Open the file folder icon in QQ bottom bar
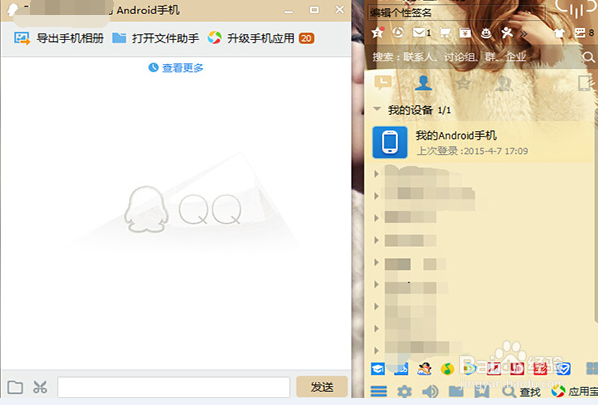Image resolution: width=598 pixels, height=405 pixels. click(x=456, y=391)
